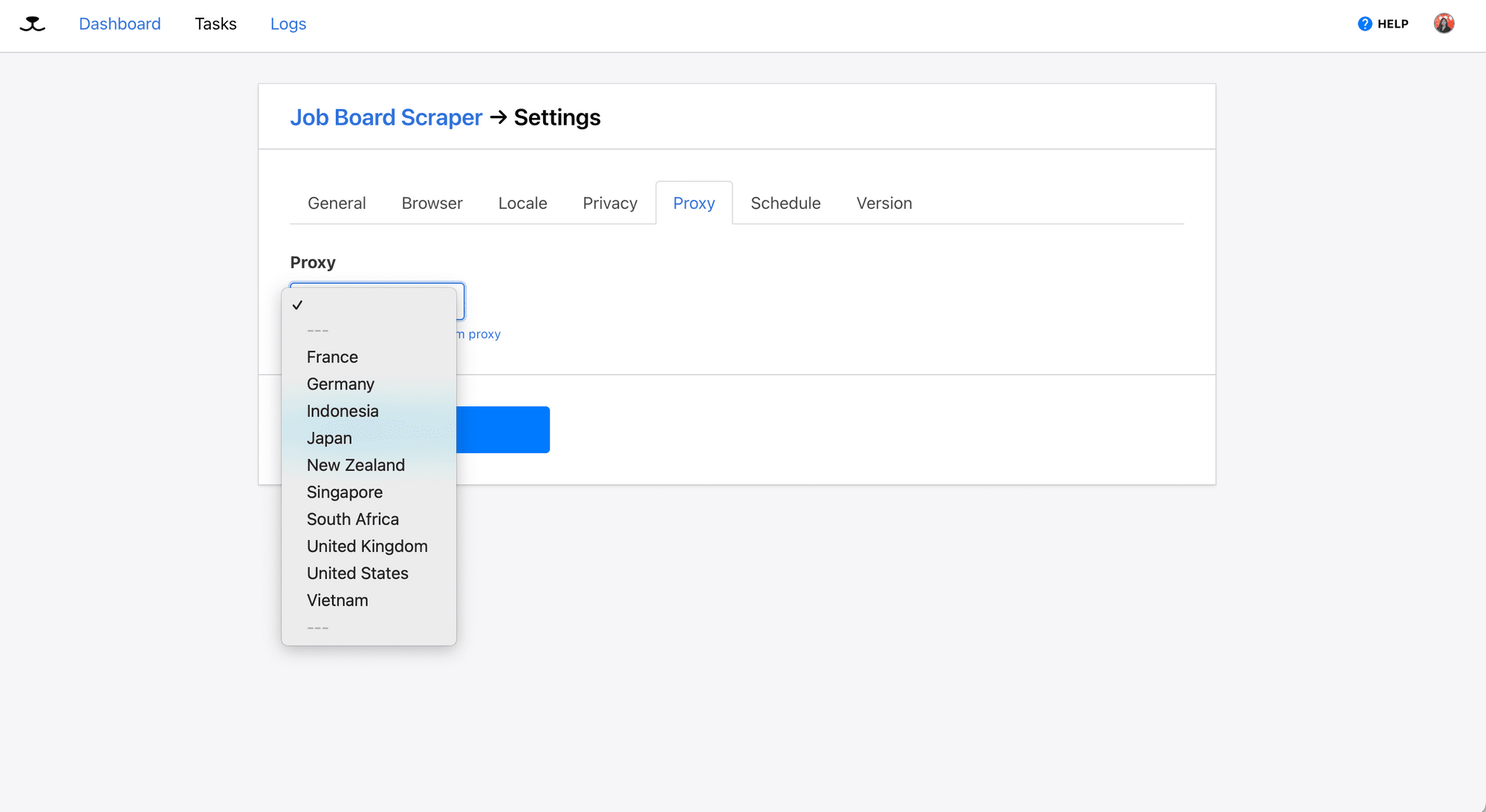Click the blue save button
The height and width of the screenshot is (812, 1486).
pyautogui.click(x=503, y=429)
